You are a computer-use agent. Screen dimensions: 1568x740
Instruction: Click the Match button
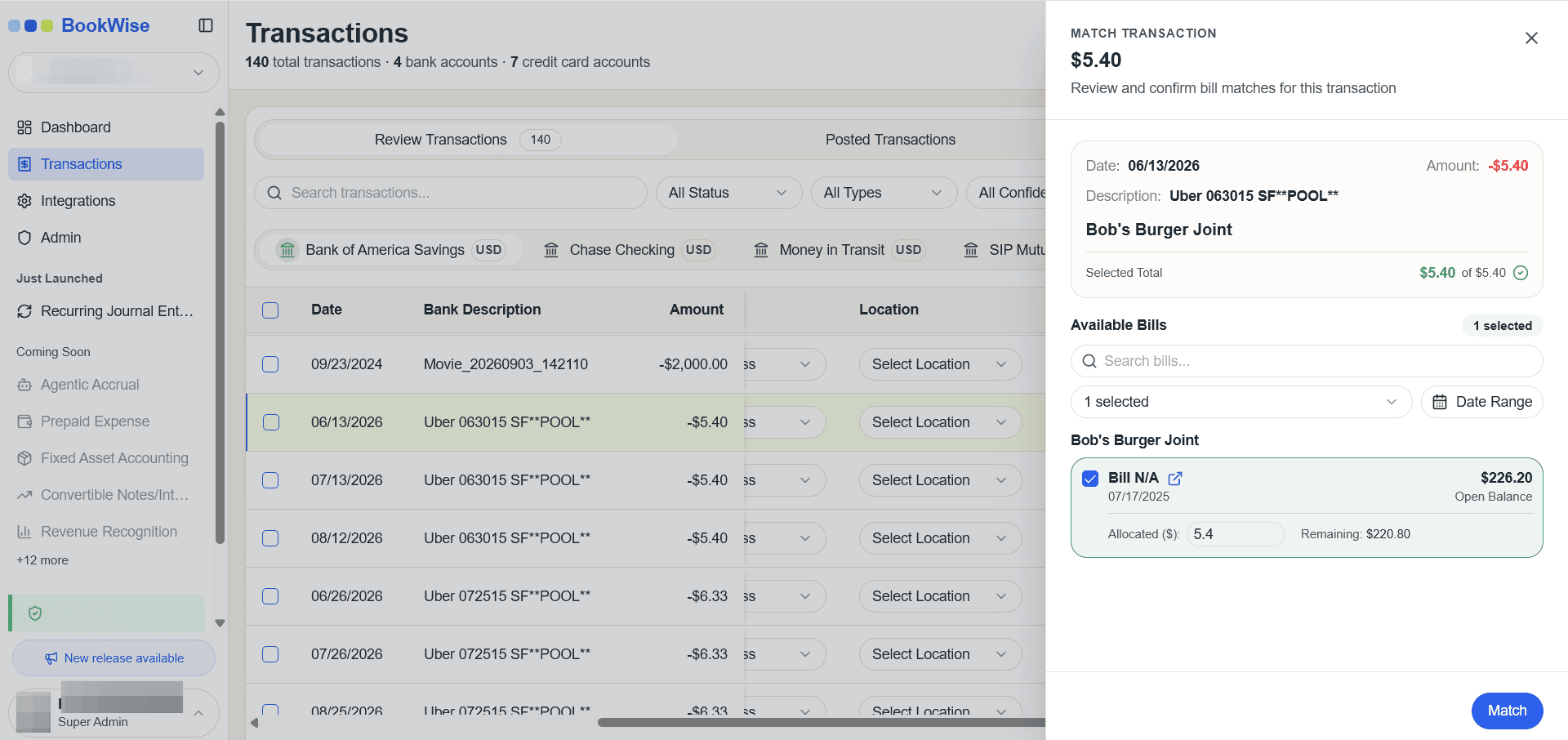[x=1507, y=711]
